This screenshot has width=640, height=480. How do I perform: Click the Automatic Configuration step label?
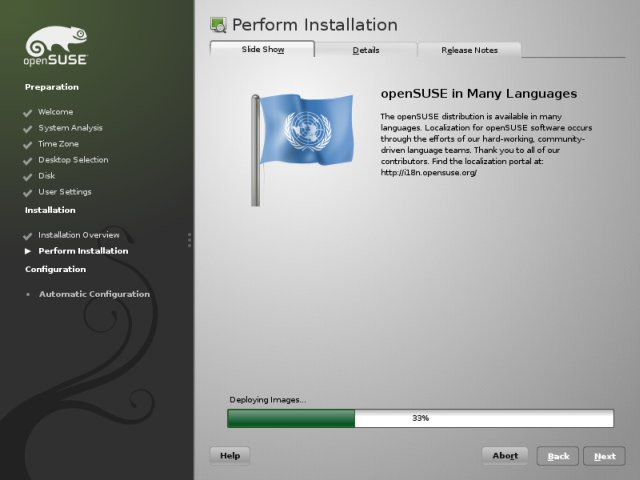click(94, 294)
